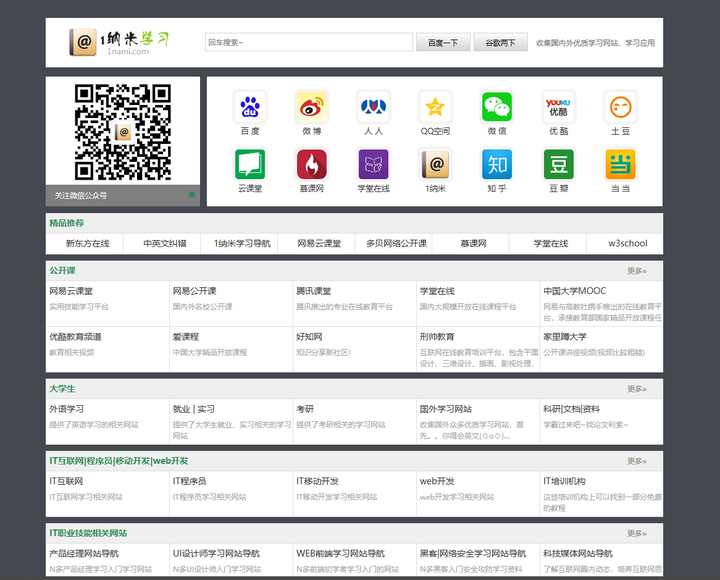Open the 云课堂 green chat icon
This screenshot has width=720, height=580.
(x=250, y=164)
